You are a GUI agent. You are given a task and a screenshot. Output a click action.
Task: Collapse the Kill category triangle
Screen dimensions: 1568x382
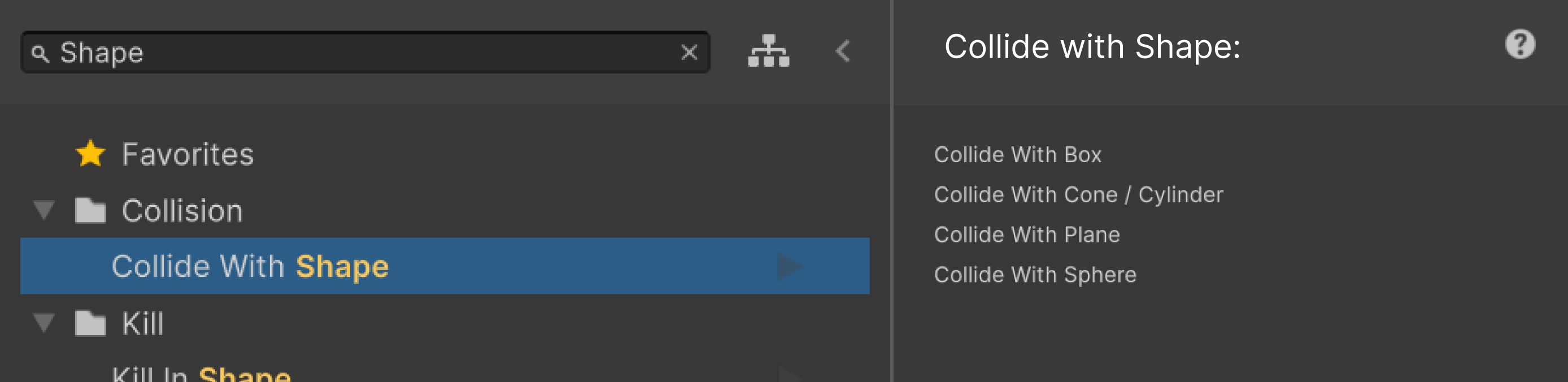44,323
